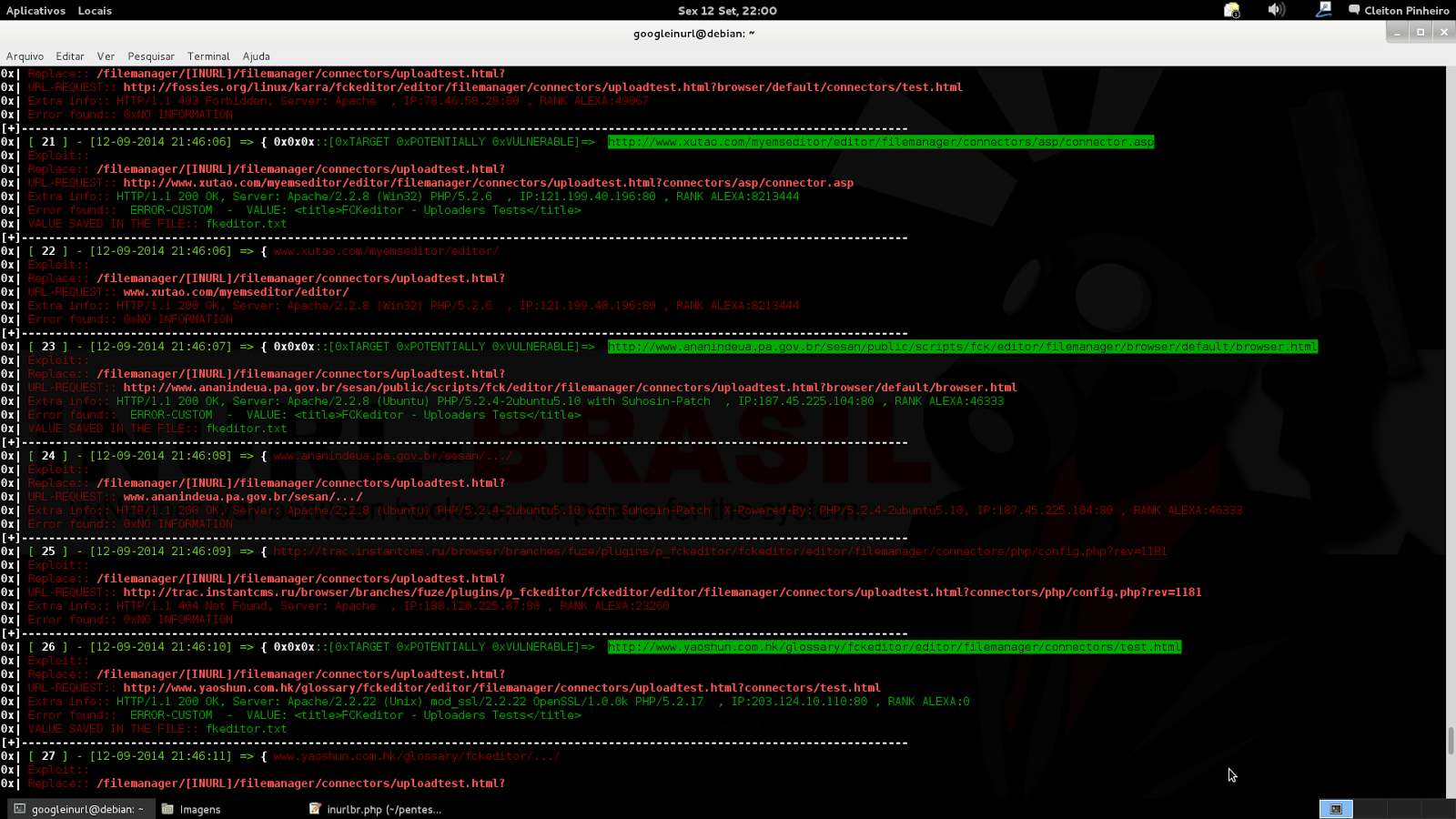
Task: Open the Aplicativos menu in top panel
Action: 35,11
